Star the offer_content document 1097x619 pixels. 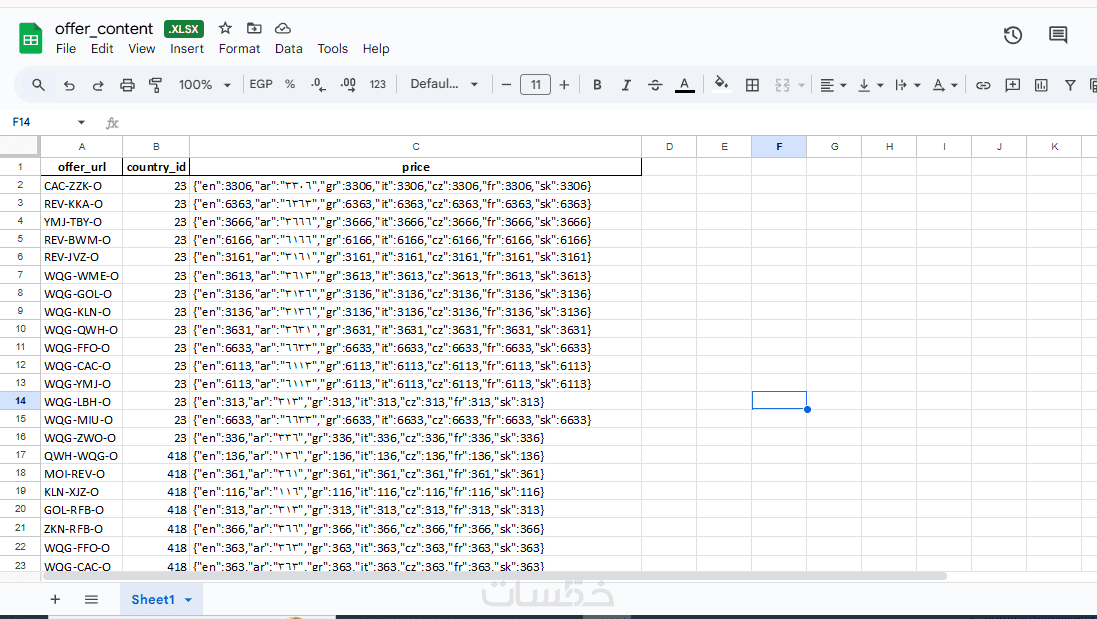[225, 28]
